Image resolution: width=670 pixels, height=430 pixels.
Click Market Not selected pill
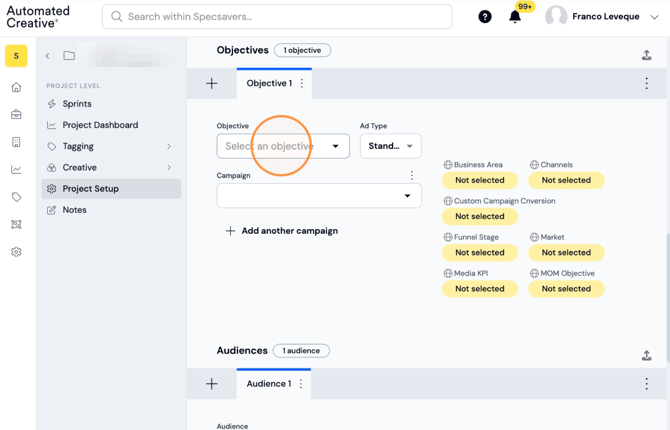tap(566, 253)
